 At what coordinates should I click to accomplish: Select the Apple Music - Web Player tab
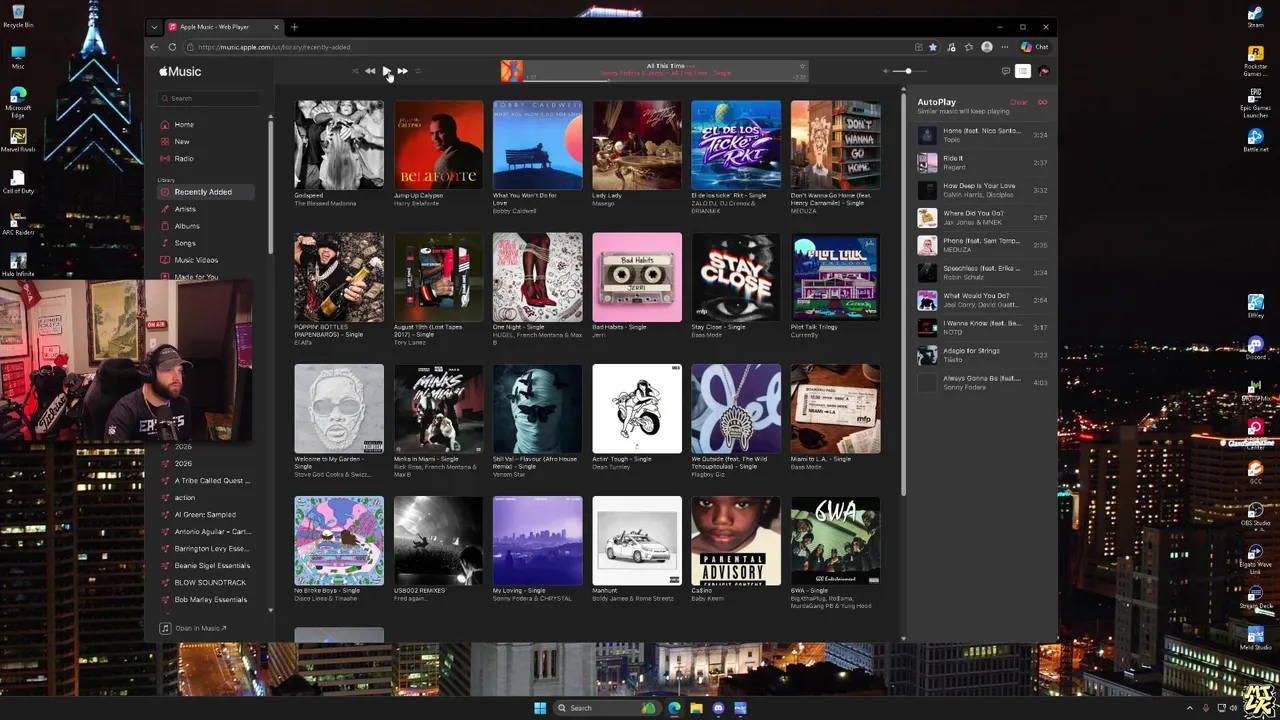point(224,27)
